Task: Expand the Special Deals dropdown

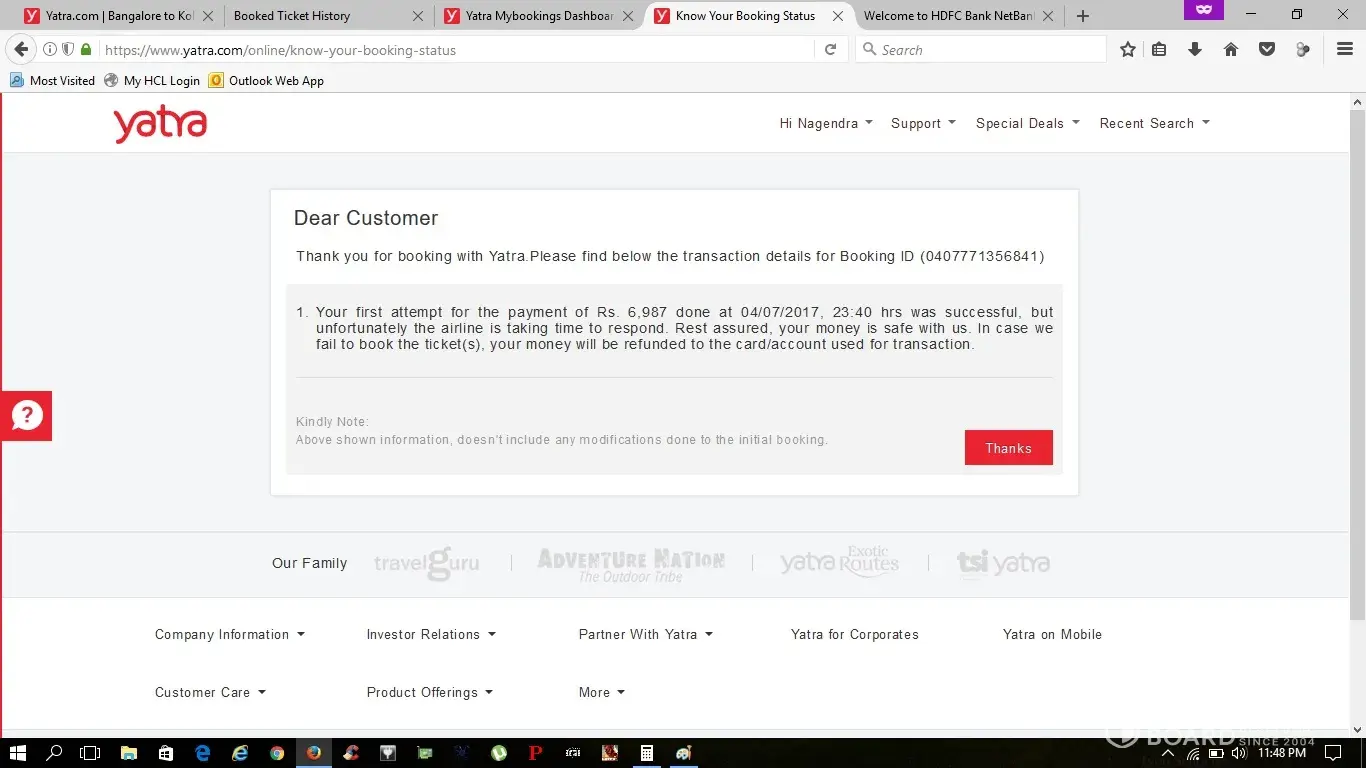Action: 1027,123
